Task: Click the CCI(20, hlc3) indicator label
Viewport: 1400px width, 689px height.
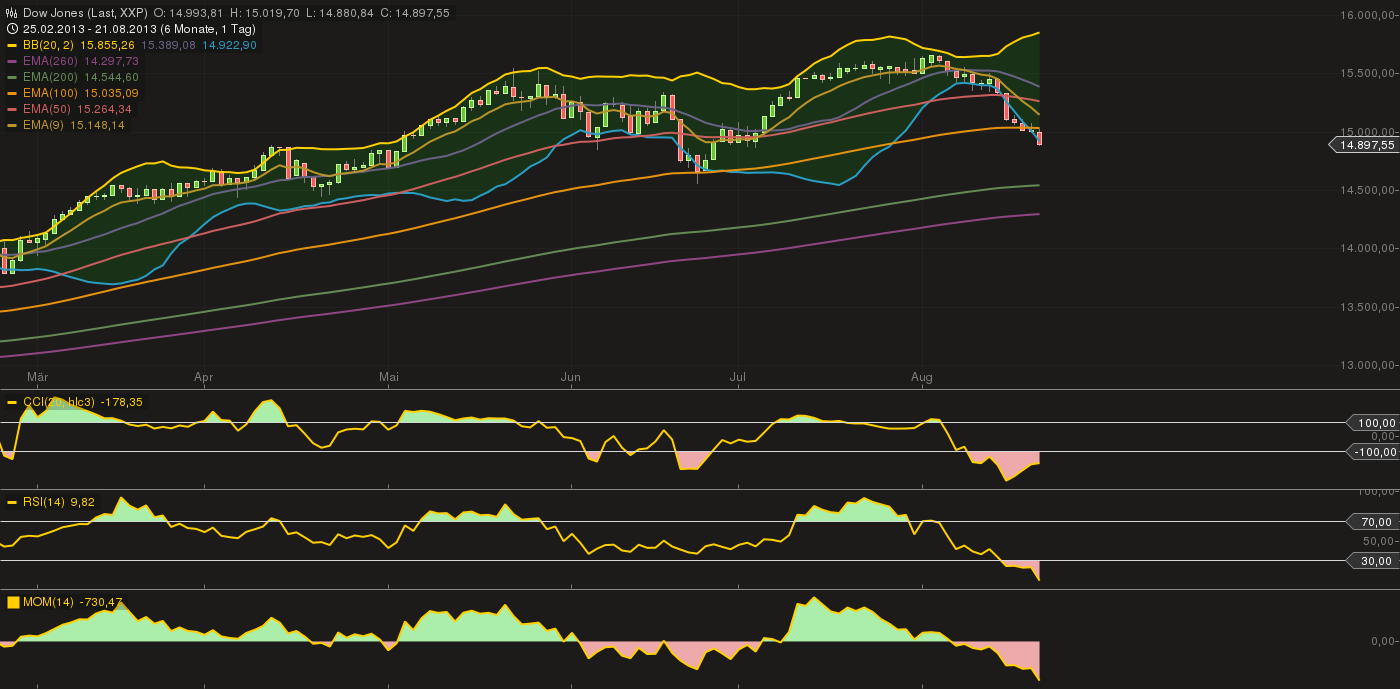Action: [59, 402]
